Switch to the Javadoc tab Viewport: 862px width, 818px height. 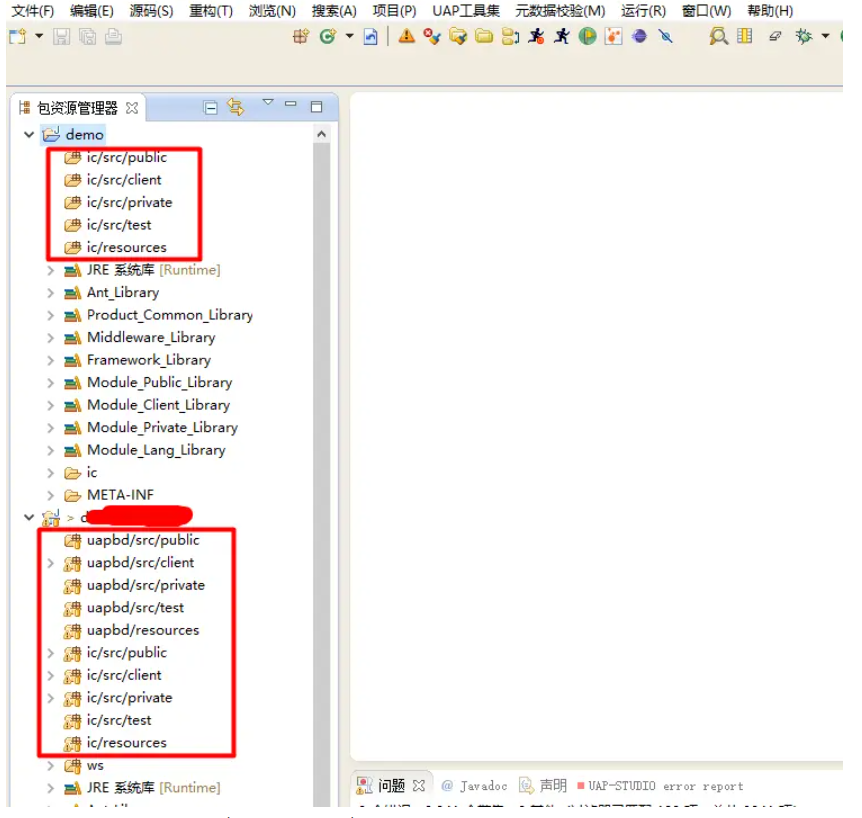pos(474,786)
